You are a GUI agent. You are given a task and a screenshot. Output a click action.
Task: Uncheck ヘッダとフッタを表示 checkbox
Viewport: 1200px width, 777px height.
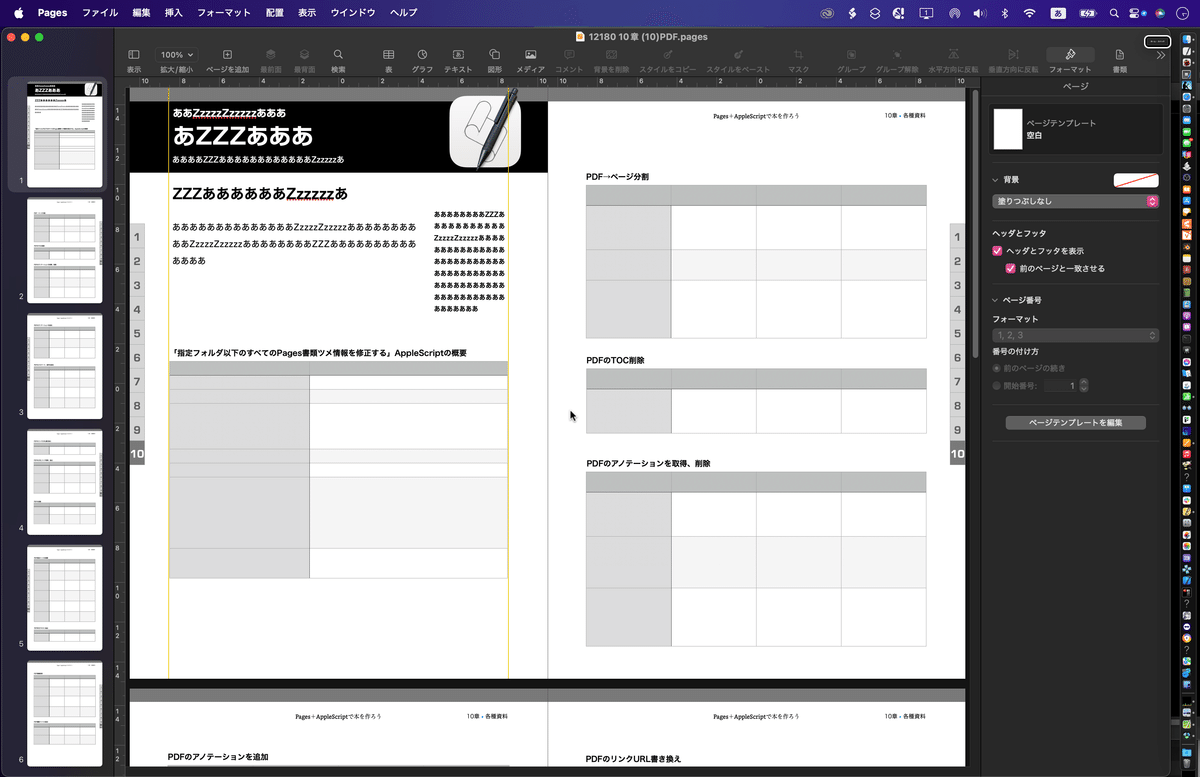click(x=996, y=251)
